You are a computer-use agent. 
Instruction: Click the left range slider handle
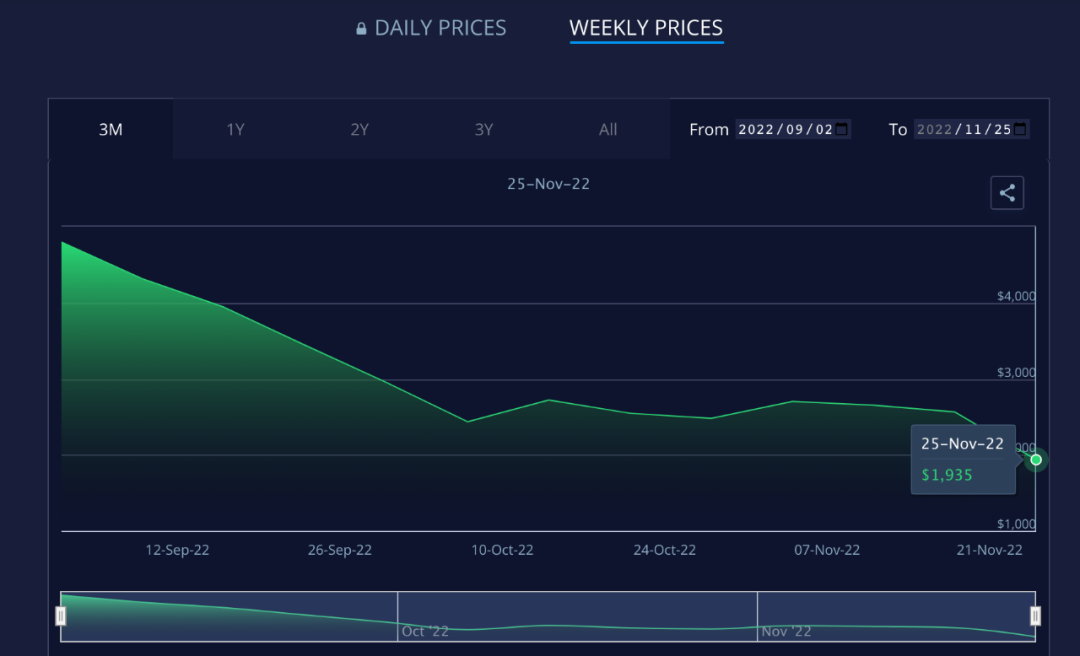coord(61,616)
